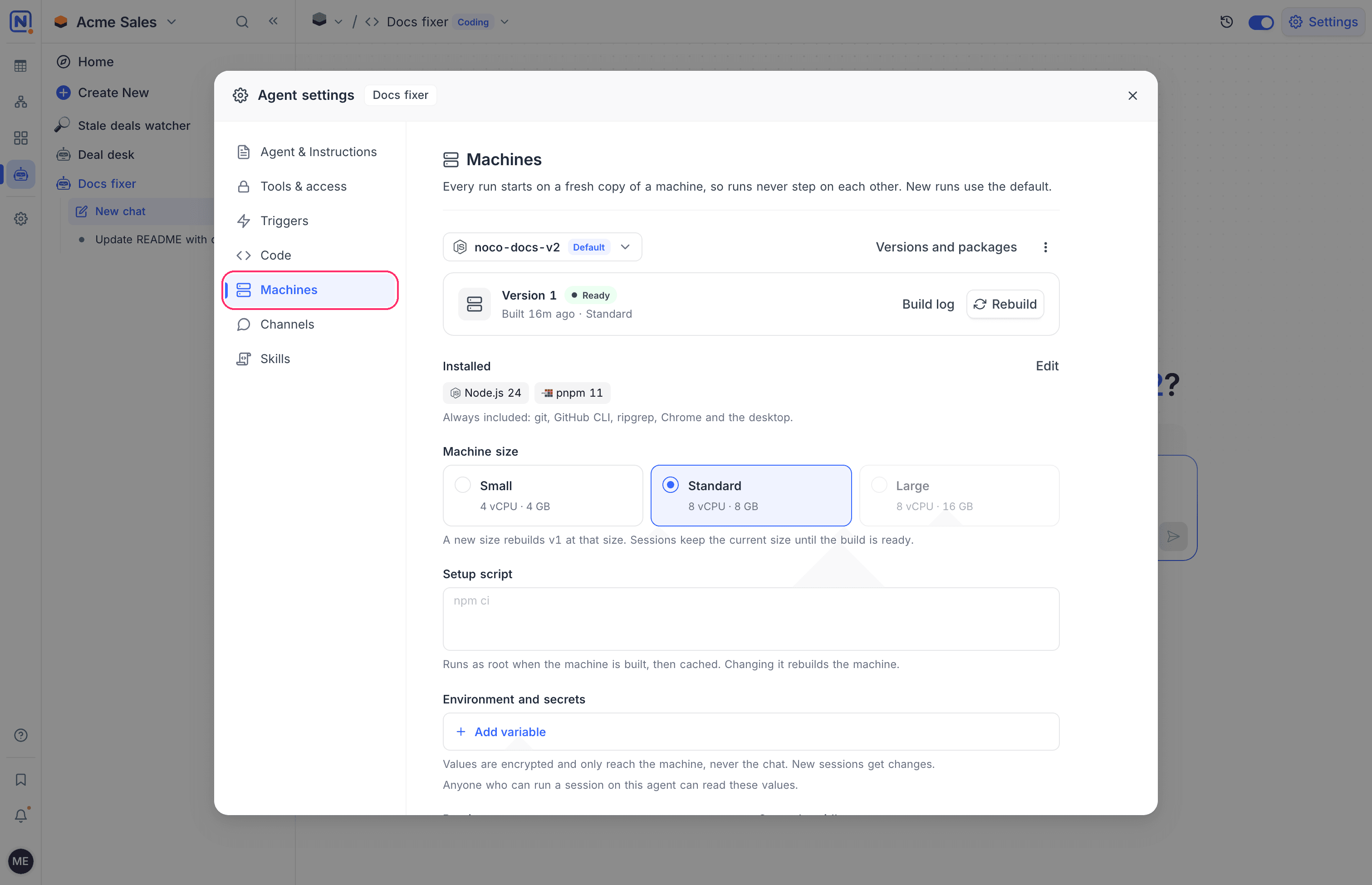Click the top-right Settings button
The image size is (1372, 885).
tap(1323, 22)
